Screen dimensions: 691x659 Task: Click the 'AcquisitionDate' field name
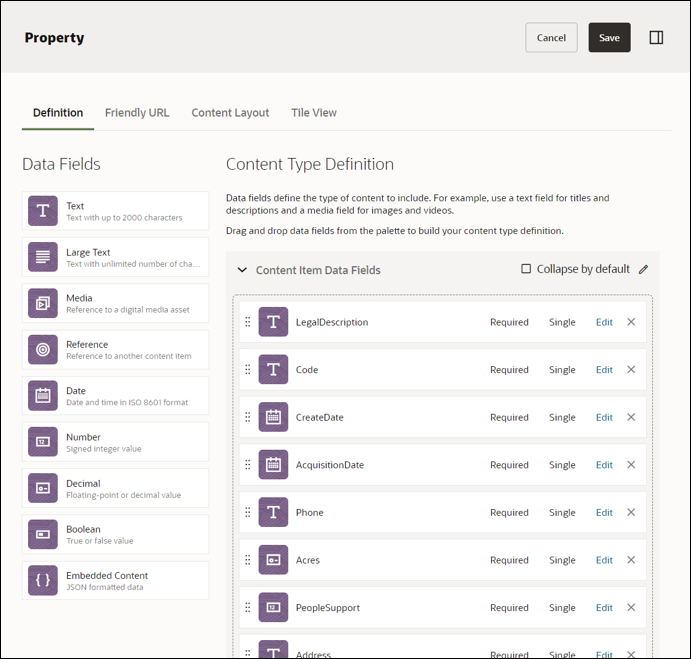click(x=330, y=465)
